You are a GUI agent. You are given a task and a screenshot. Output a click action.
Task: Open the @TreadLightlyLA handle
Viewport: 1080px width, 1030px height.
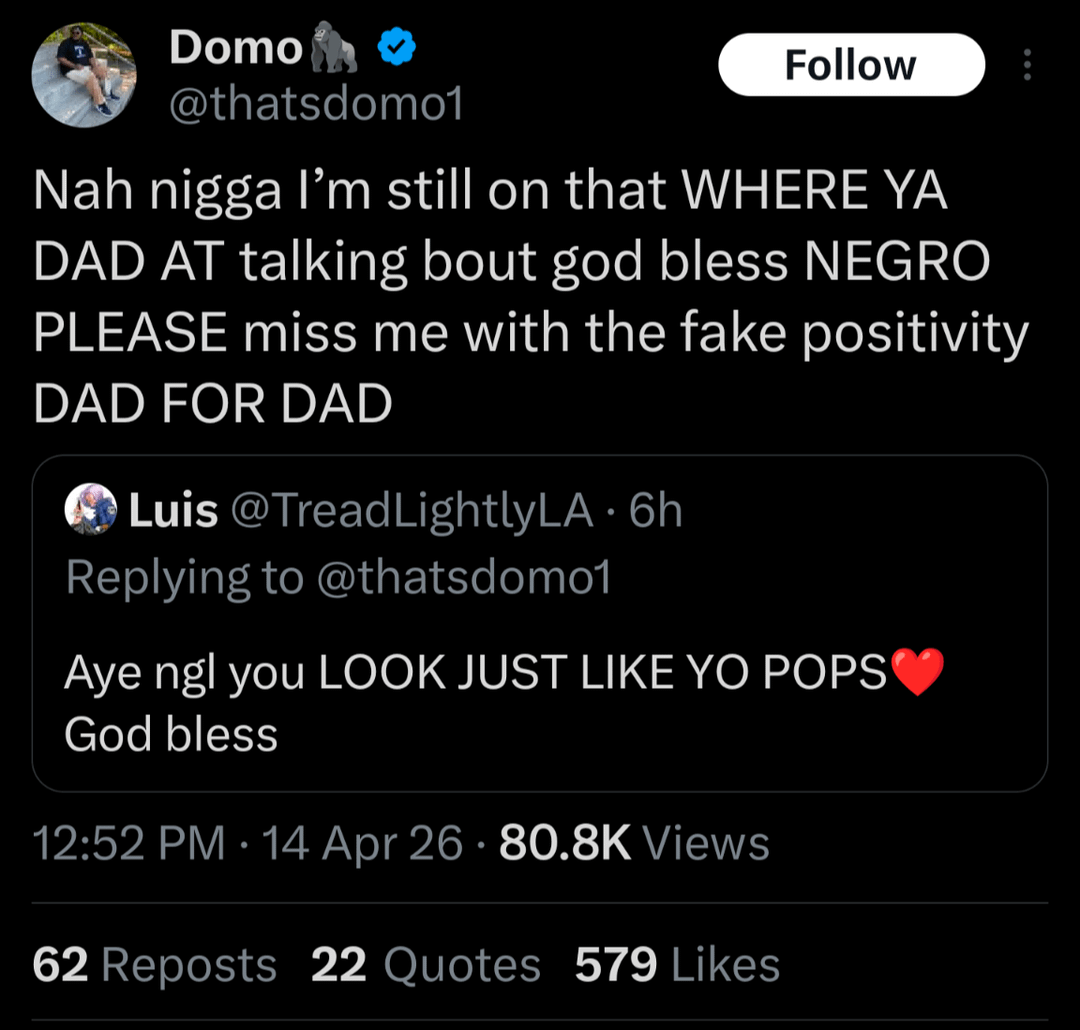(412, 512)
